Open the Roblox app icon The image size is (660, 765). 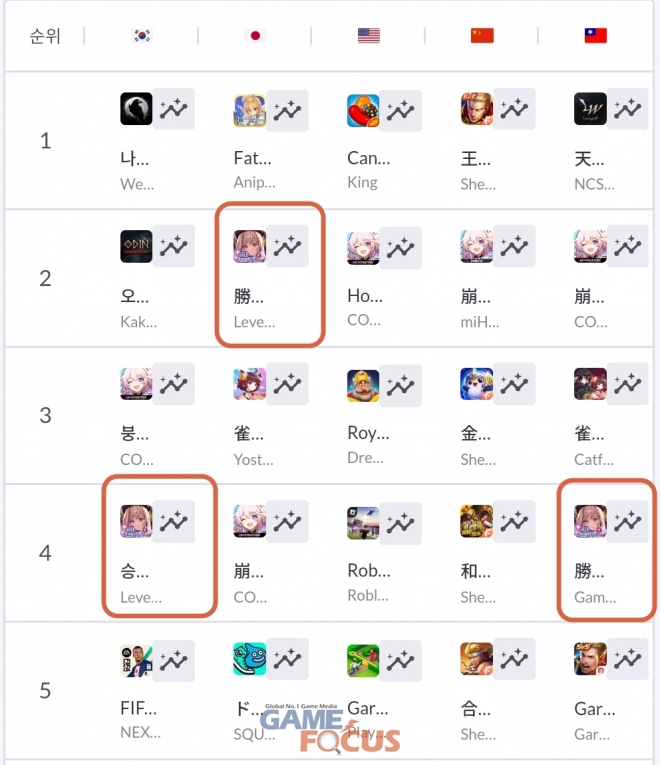(363, 523)
